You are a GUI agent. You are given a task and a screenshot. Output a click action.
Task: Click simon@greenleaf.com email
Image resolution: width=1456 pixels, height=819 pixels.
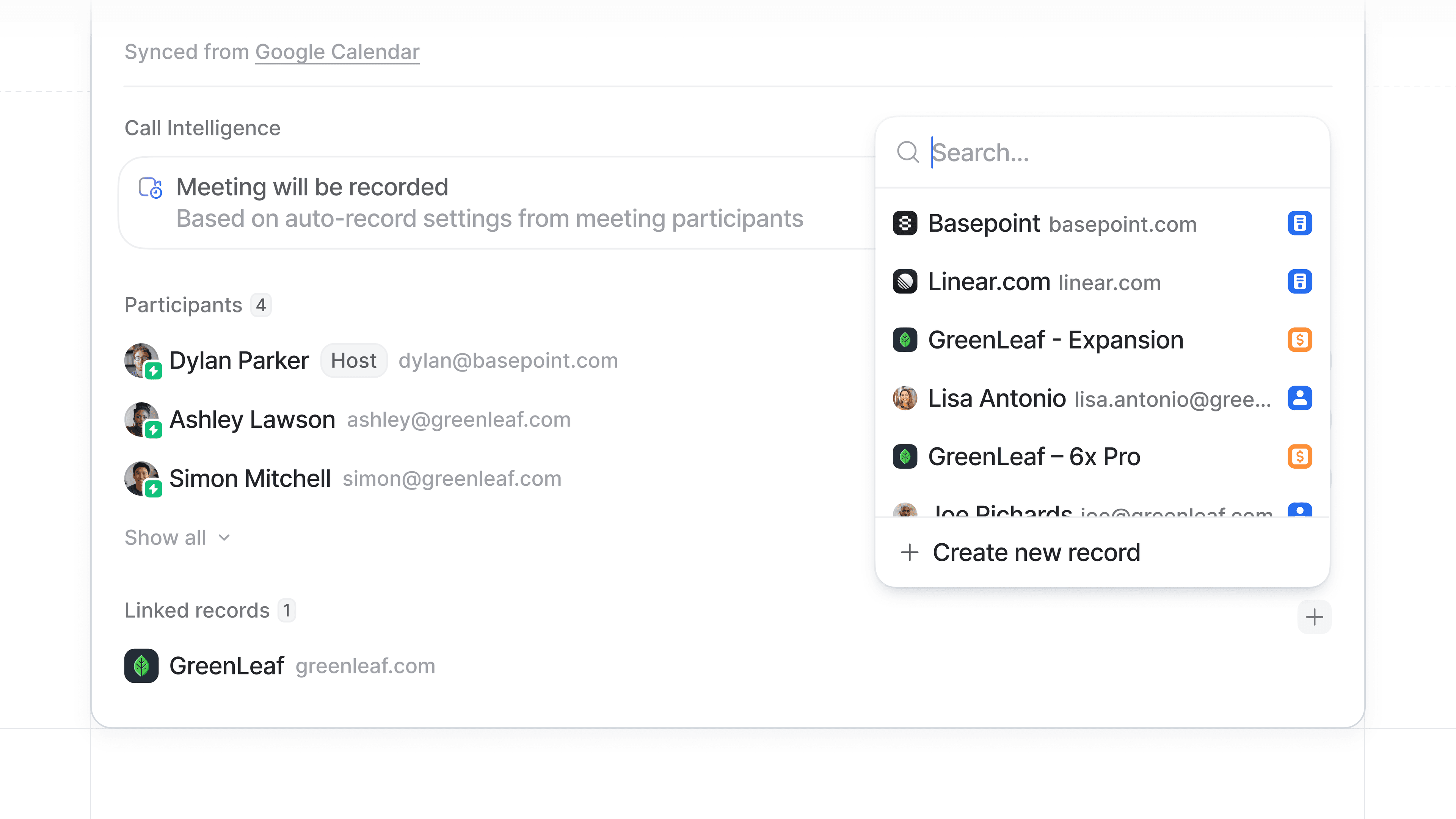[452, 479]
